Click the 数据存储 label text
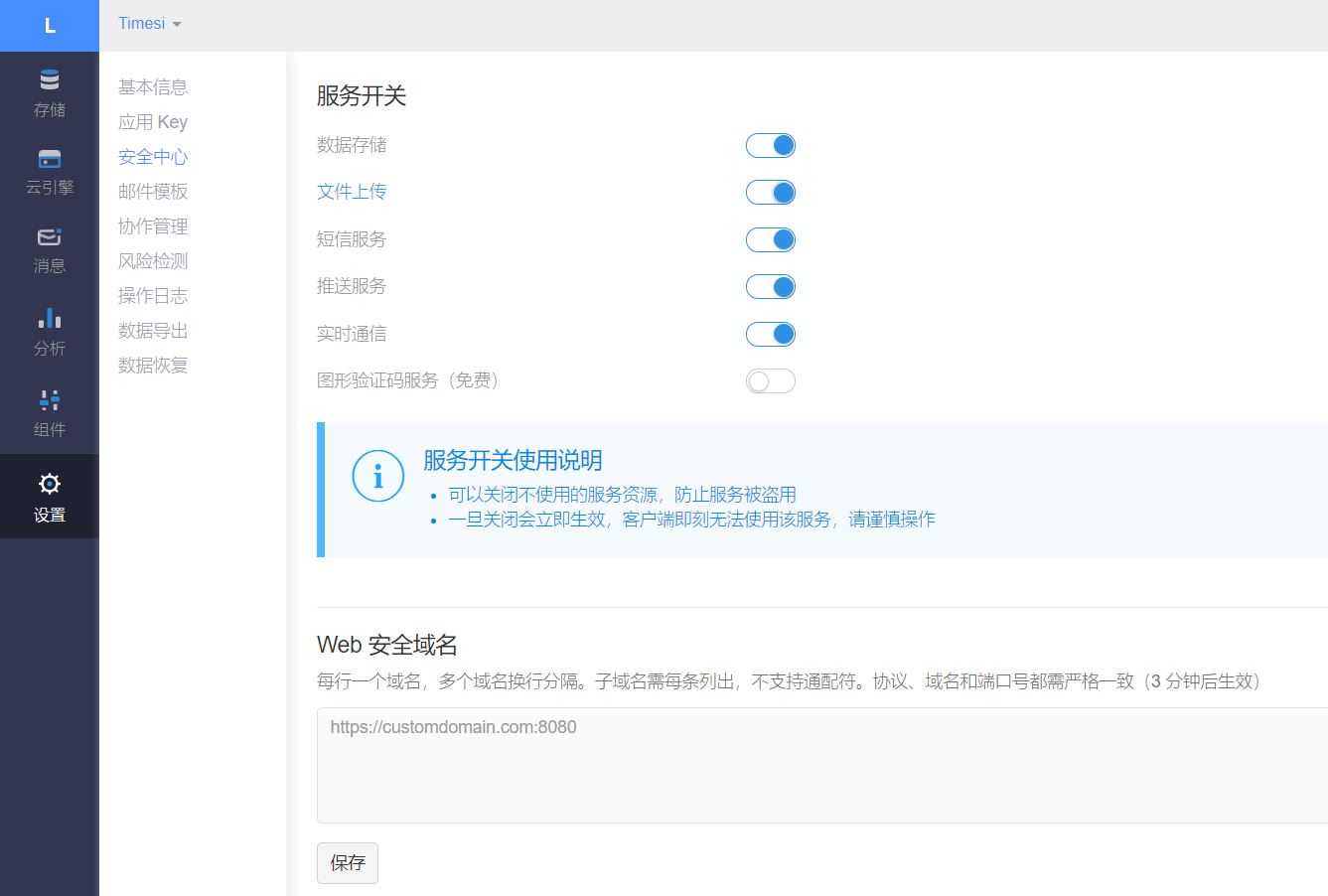The height and width of the screenshot is (896, 1328). 352,145
